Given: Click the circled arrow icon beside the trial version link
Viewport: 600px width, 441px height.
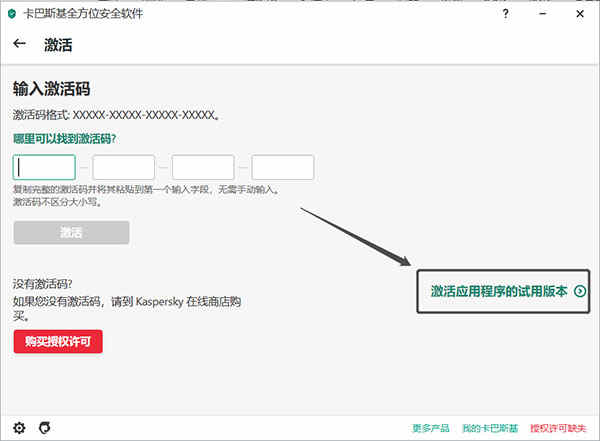Looking at the screenshot, I should [x=580, y=291].
